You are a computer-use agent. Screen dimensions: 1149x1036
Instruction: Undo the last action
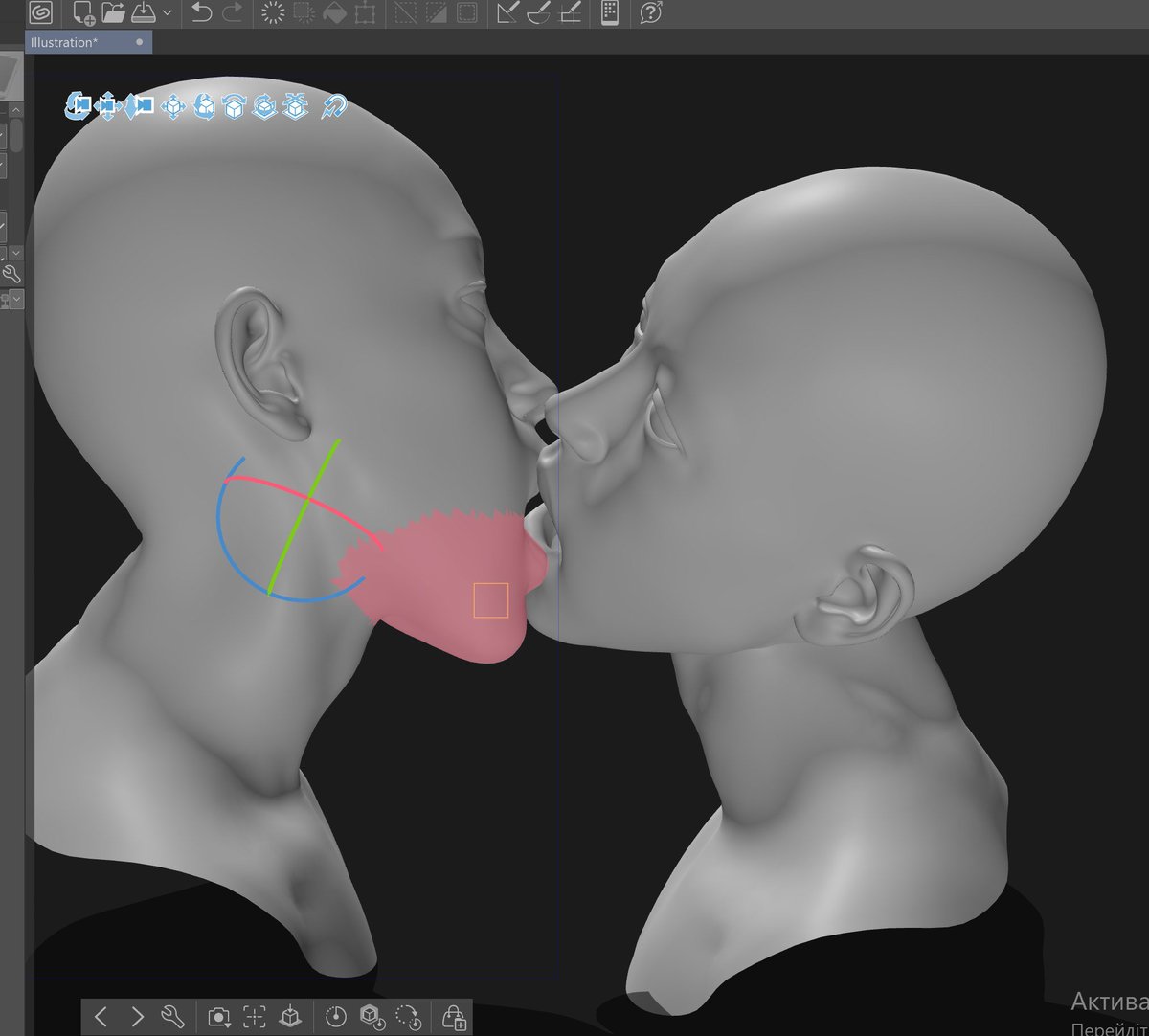[201, 12]
